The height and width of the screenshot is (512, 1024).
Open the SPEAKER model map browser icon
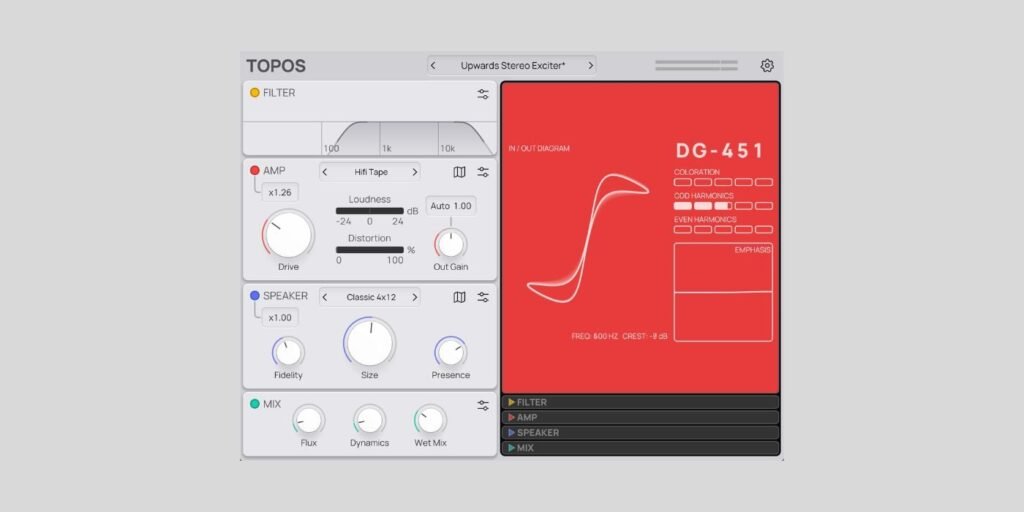[x=459, y=297]
